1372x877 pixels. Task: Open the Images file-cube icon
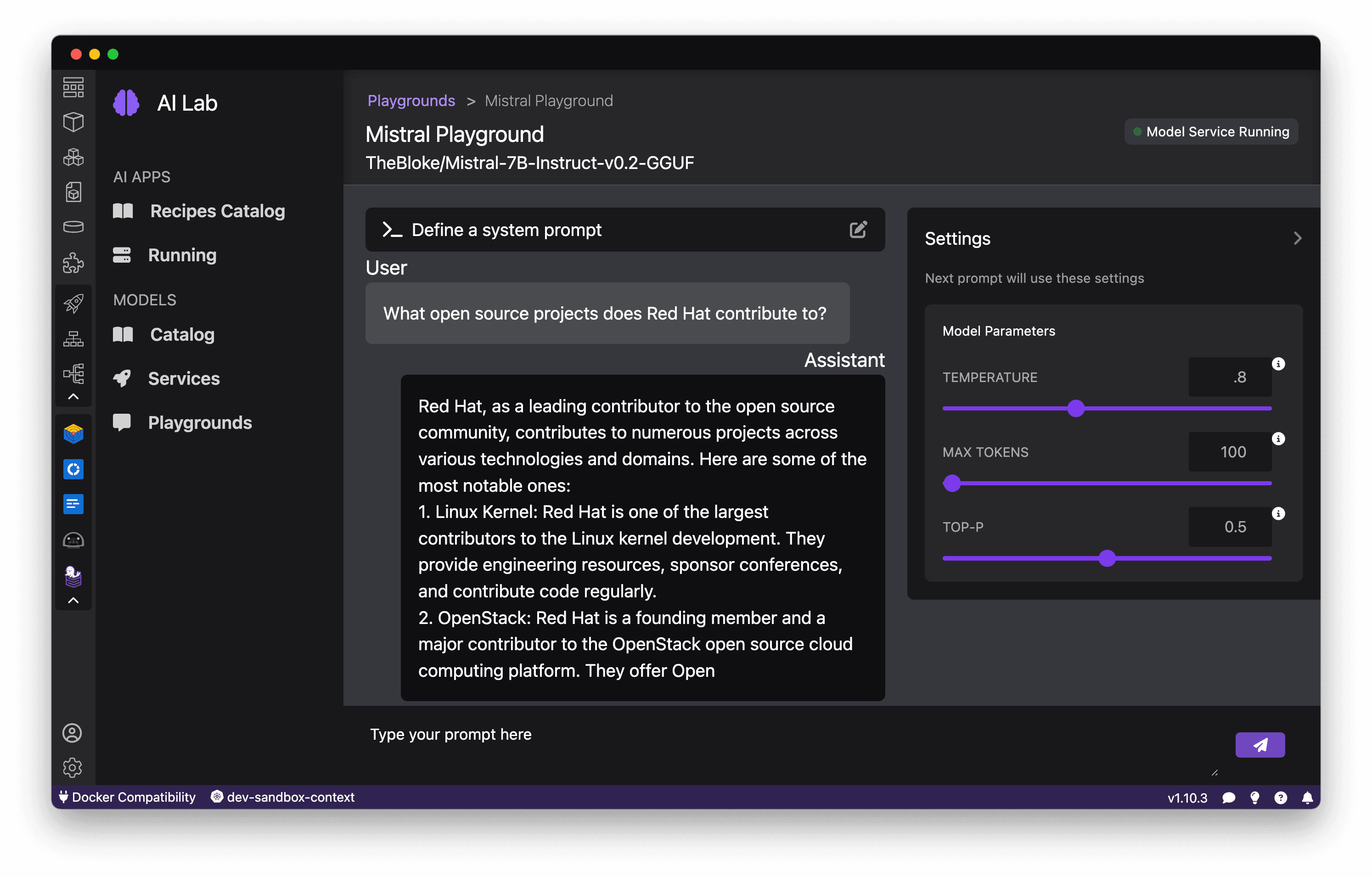coord(73,192)
